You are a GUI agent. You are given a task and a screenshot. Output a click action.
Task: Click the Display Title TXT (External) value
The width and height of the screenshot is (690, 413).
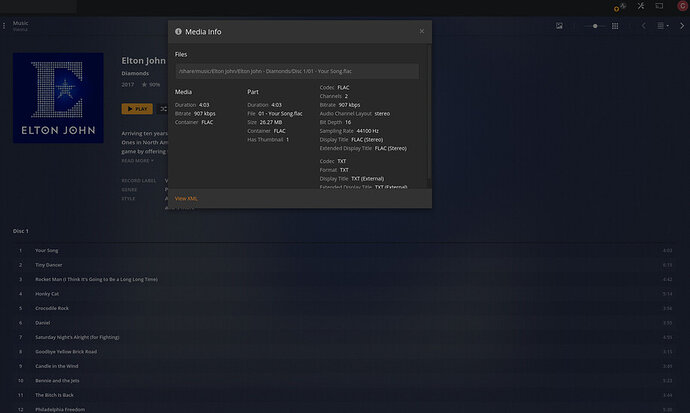[x=367, y=179]
